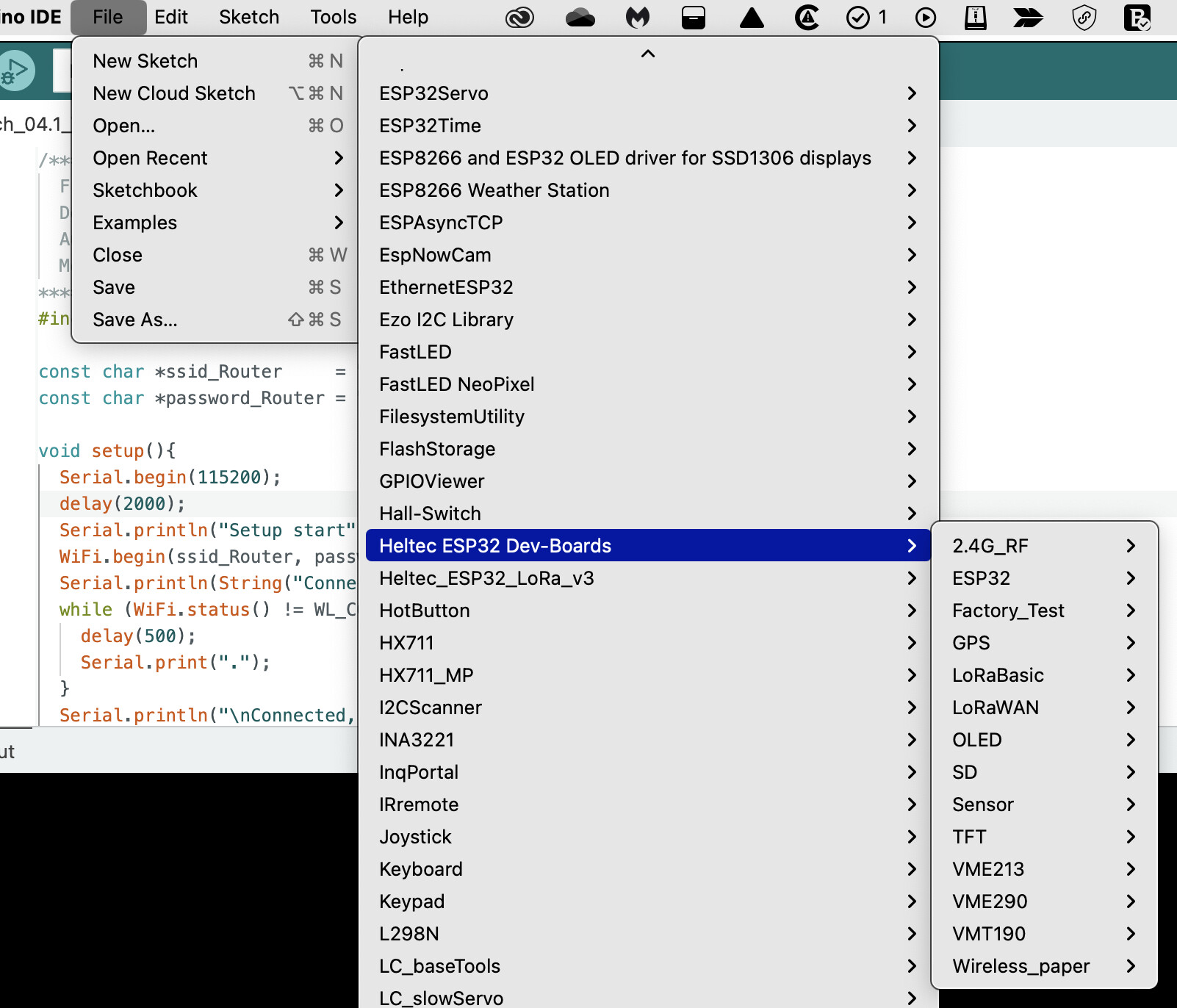This screenshot has width=1177, height=1008.
Task: Click the double-arrow menu bar icon
Action: tap(1029, 17)
